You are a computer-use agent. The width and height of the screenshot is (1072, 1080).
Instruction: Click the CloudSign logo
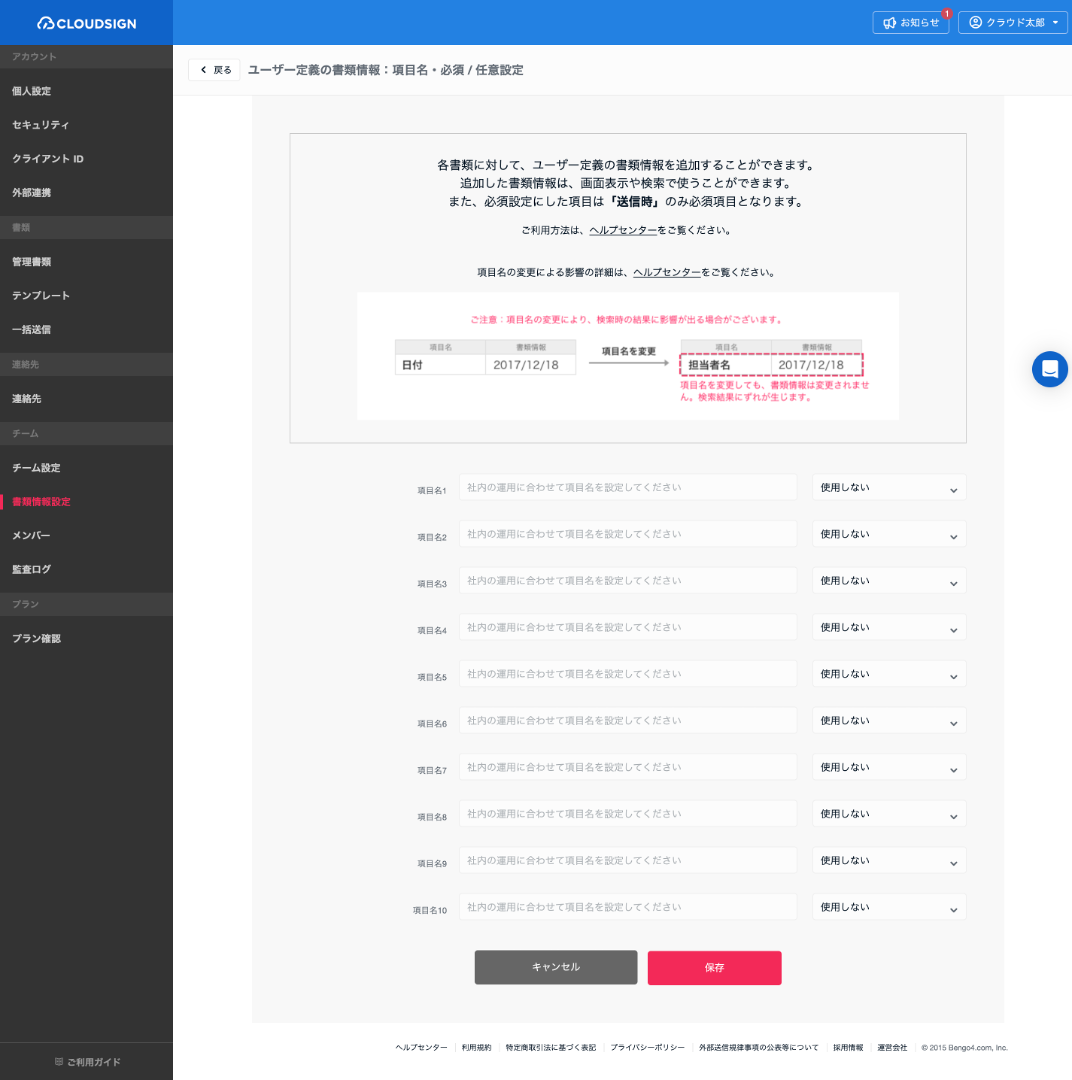87,23
